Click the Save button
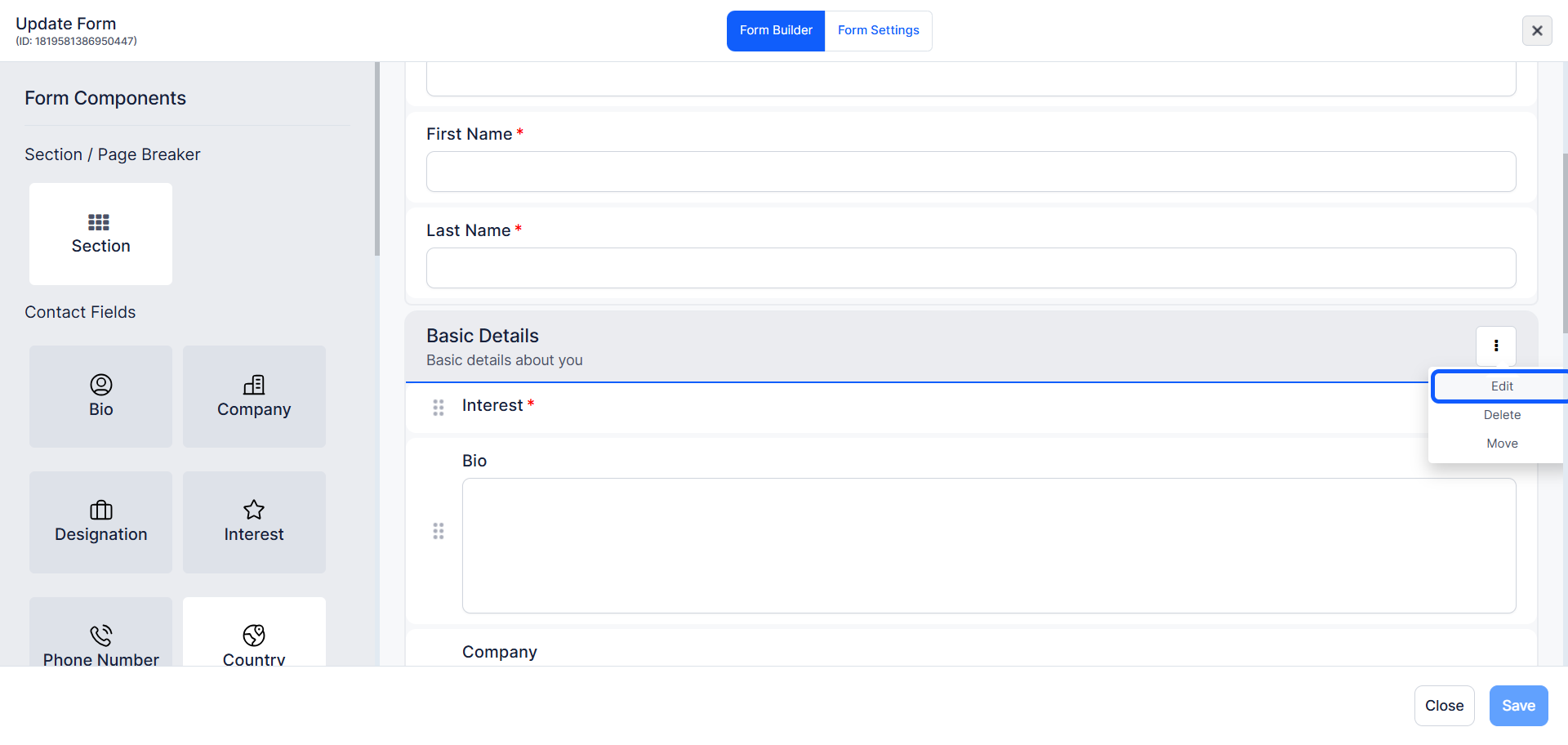This screenshot has width=1568, height=745. coord(1518,706)
